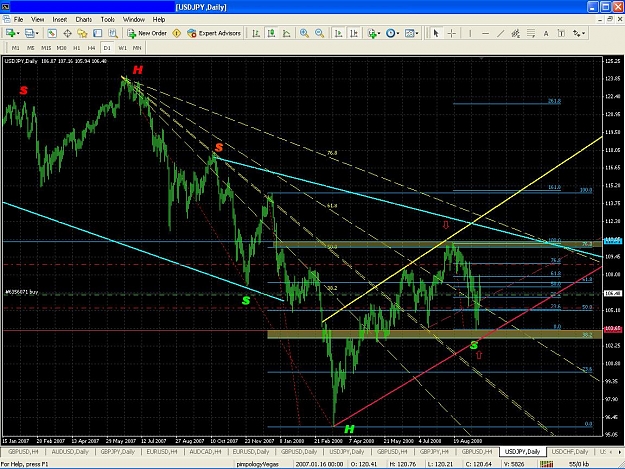Select the M5 timeframe button
625x469 pixels.
(31, 48)
